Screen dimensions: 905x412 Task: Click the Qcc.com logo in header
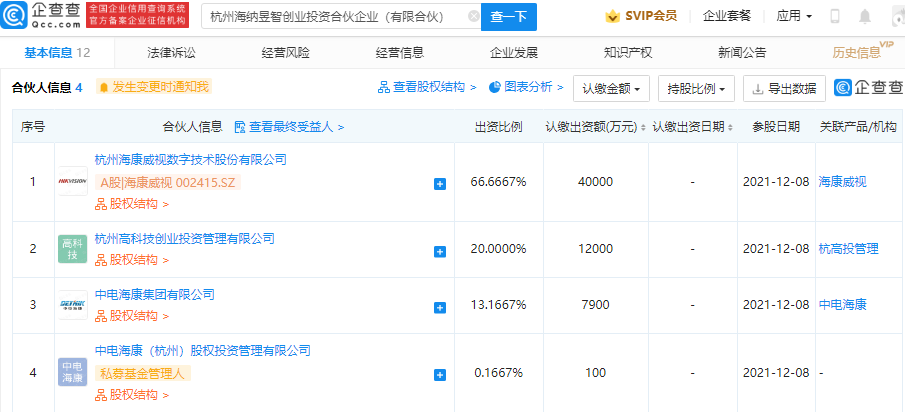41,16
